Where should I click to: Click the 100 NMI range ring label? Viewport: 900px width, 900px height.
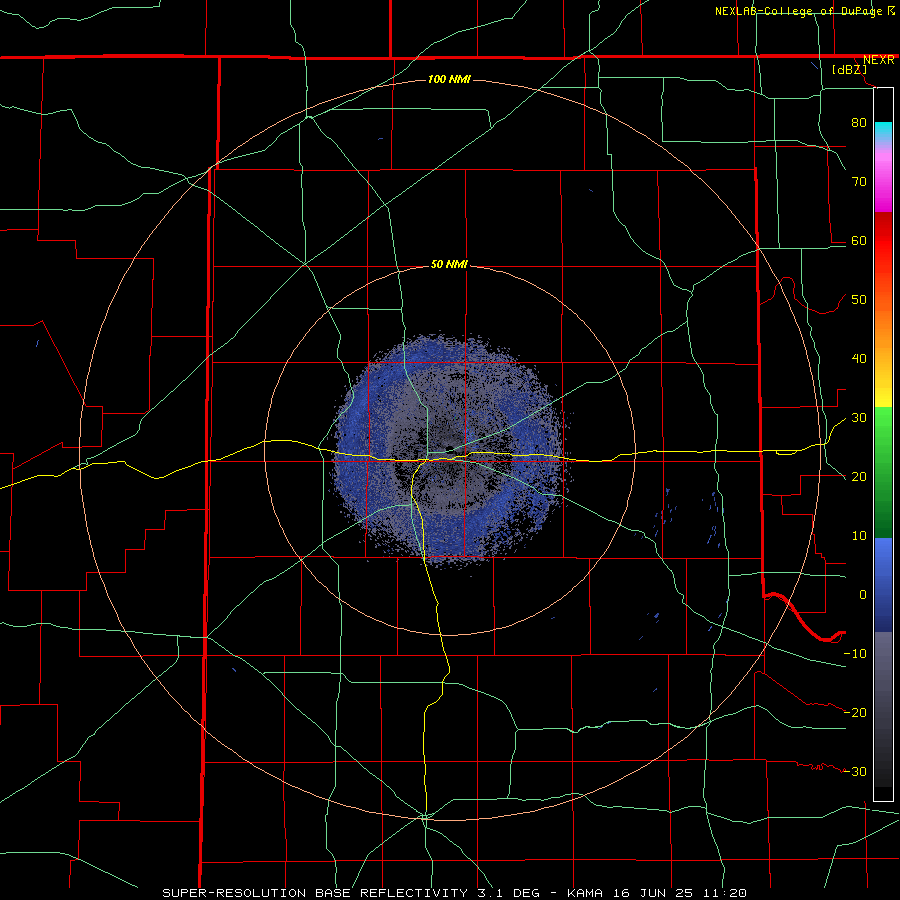point(449,79)
